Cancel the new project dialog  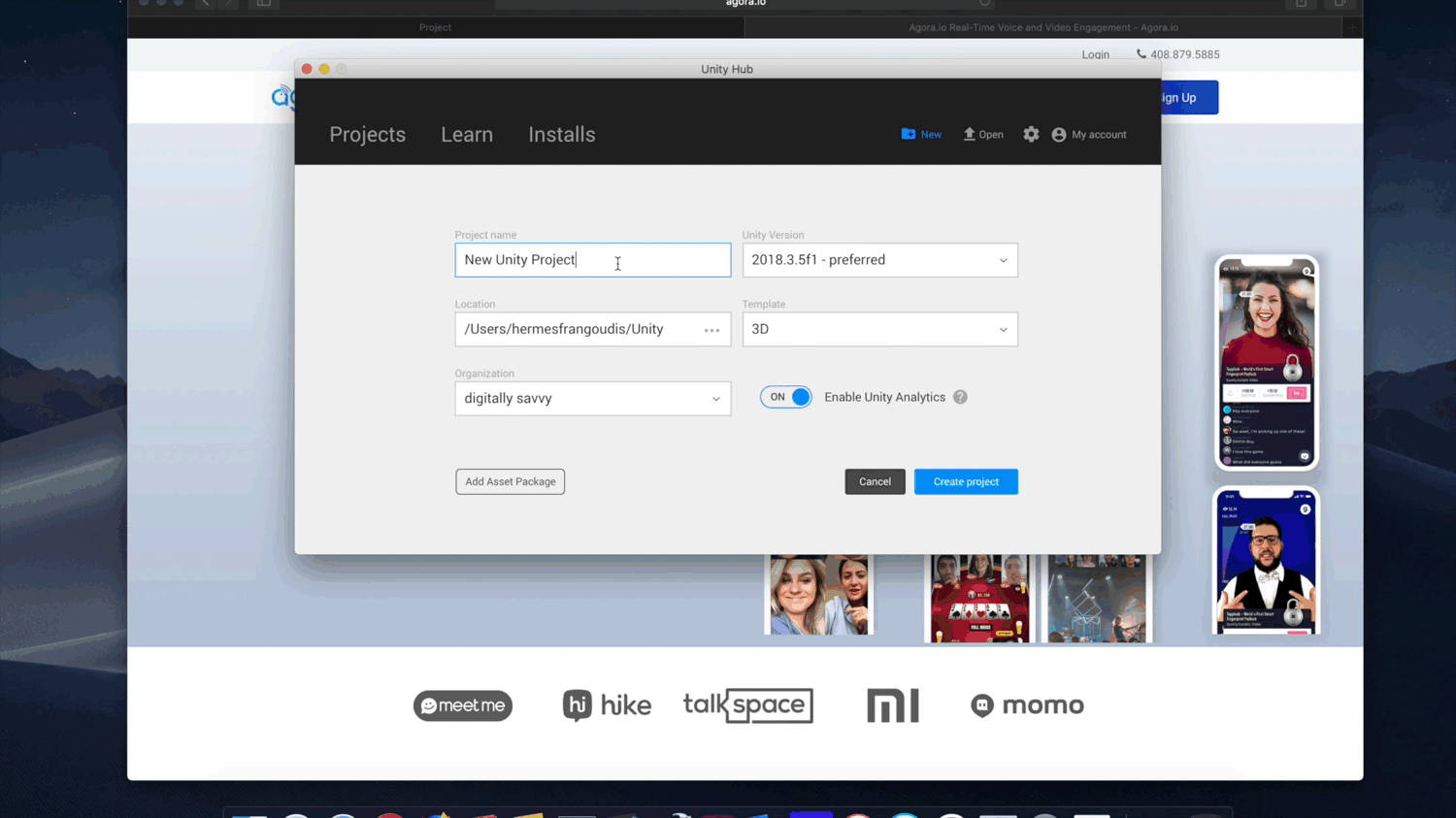click(875, 481)
